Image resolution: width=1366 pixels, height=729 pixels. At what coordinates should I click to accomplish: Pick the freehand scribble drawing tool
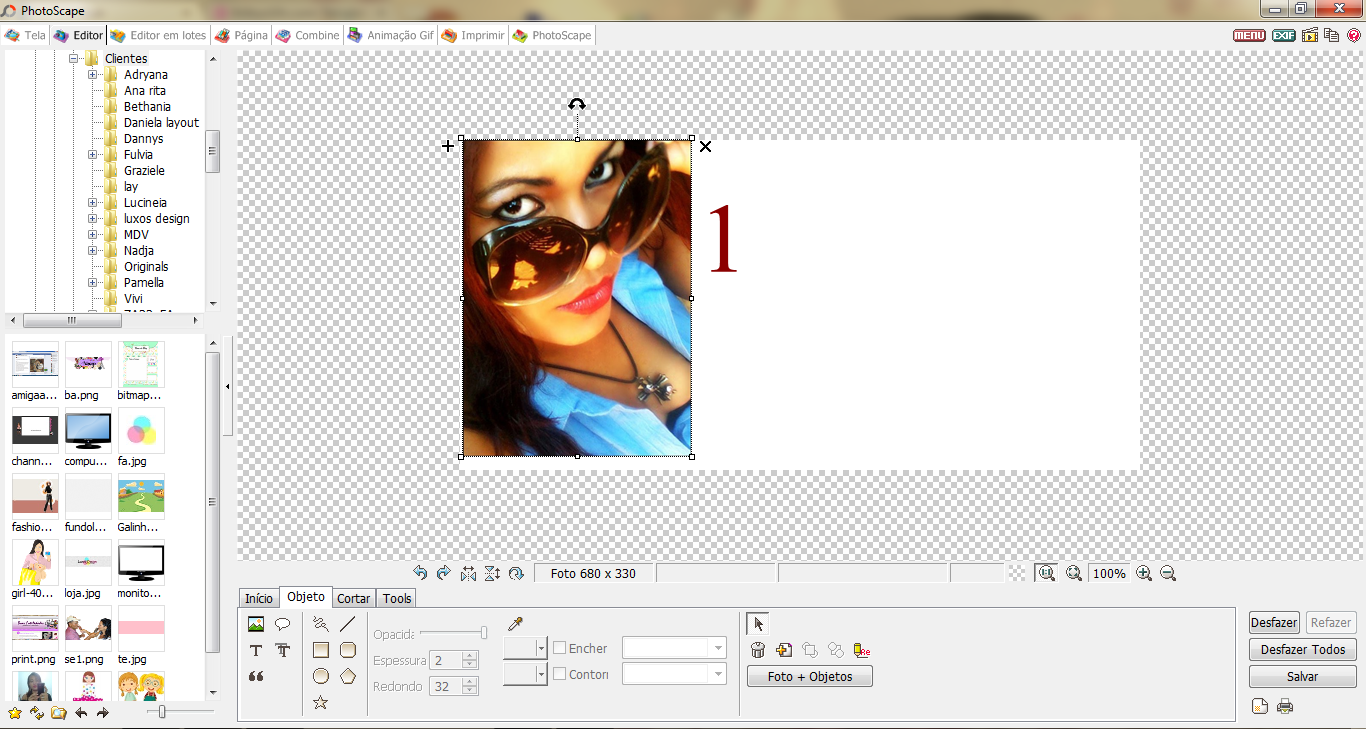pyautogui.click(x=320, y=624)
